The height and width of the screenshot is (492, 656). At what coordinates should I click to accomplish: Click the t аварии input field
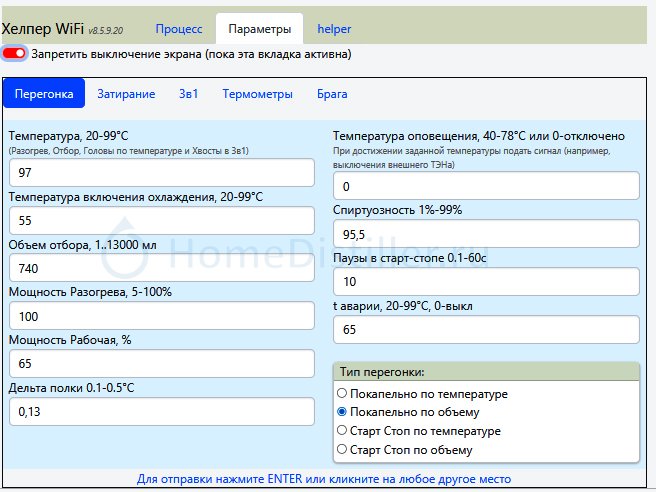coord(485,329)
